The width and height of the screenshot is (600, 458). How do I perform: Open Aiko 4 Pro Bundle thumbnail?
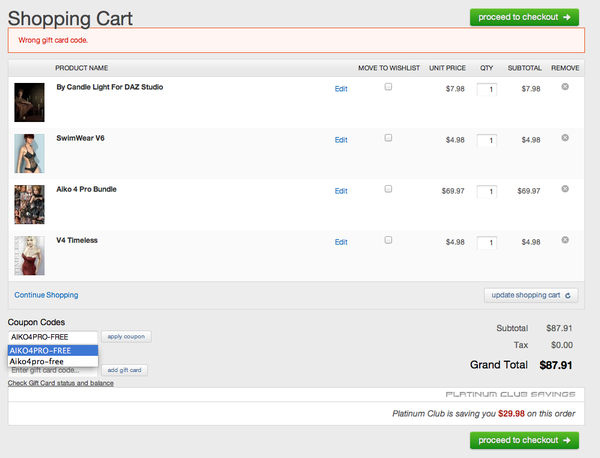click(x=29, y=204)
